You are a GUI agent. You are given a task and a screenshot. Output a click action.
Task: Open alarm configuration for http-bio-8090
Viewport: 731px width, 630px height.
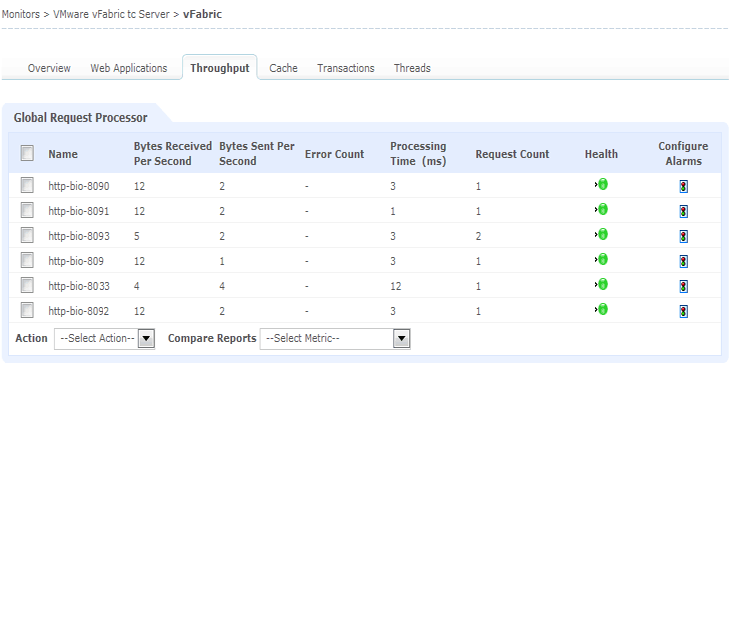683,187
